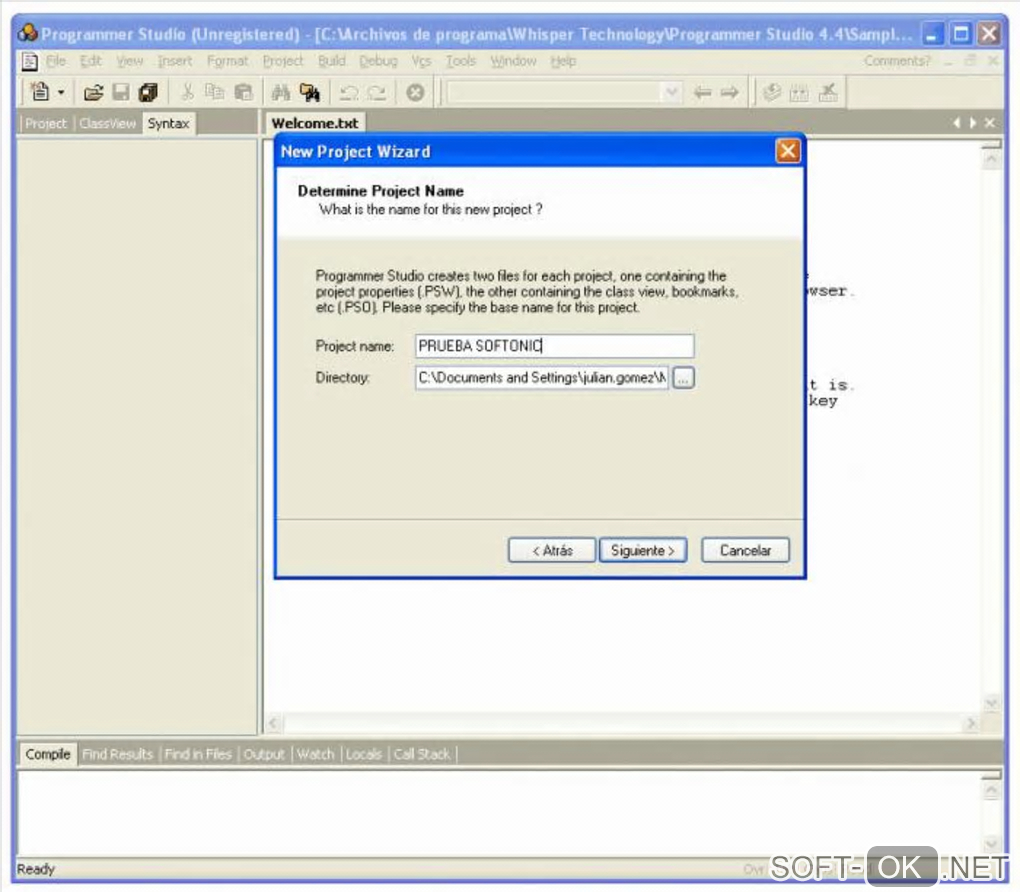Screen dimensions: 1020x892
Task: Click the Redo toolbar icon
Action: (377, 92)
